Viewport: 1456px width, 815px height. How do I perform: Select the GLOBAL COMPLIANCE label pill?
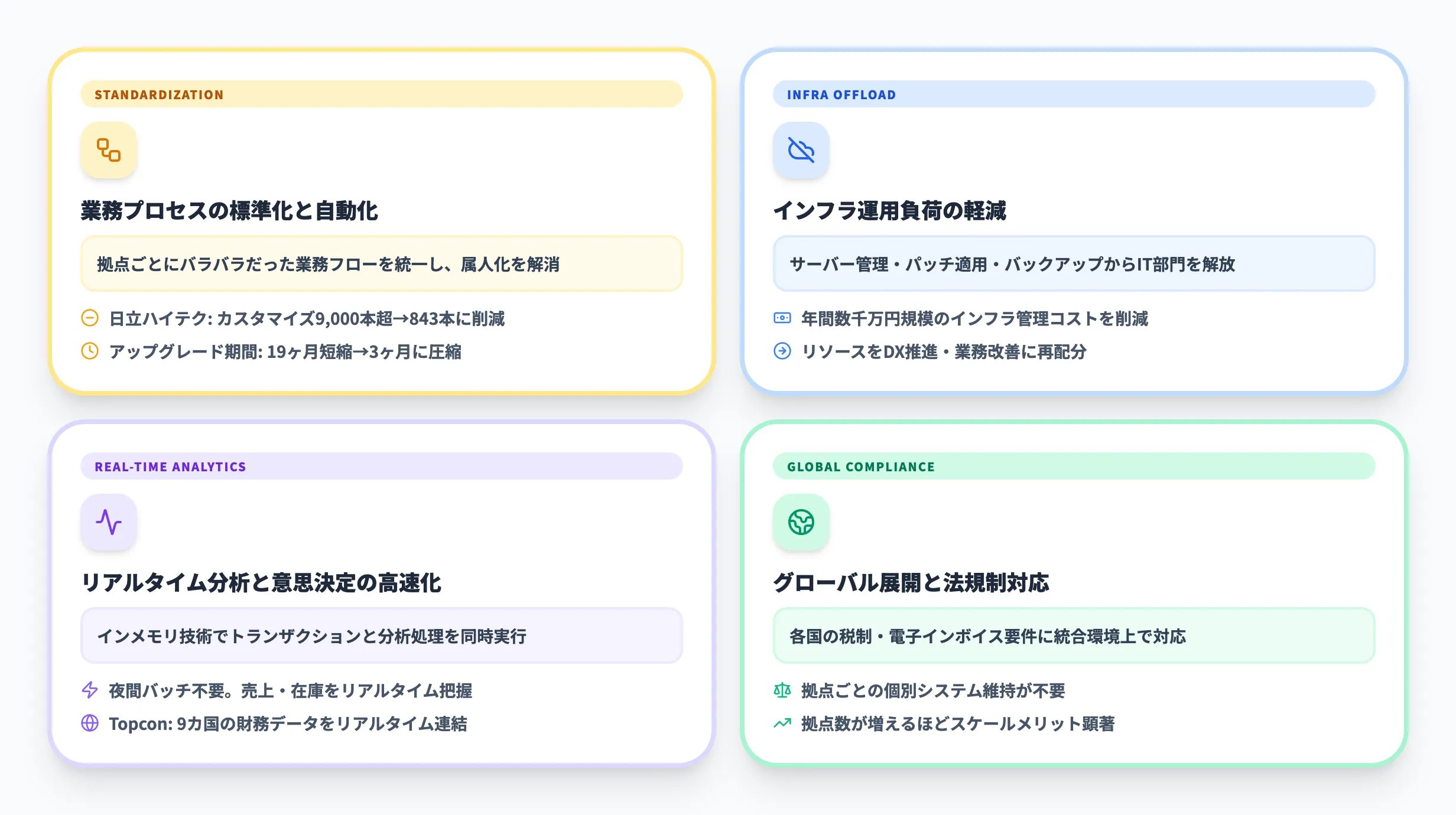pyautogui.click(x=1074, y=467)
